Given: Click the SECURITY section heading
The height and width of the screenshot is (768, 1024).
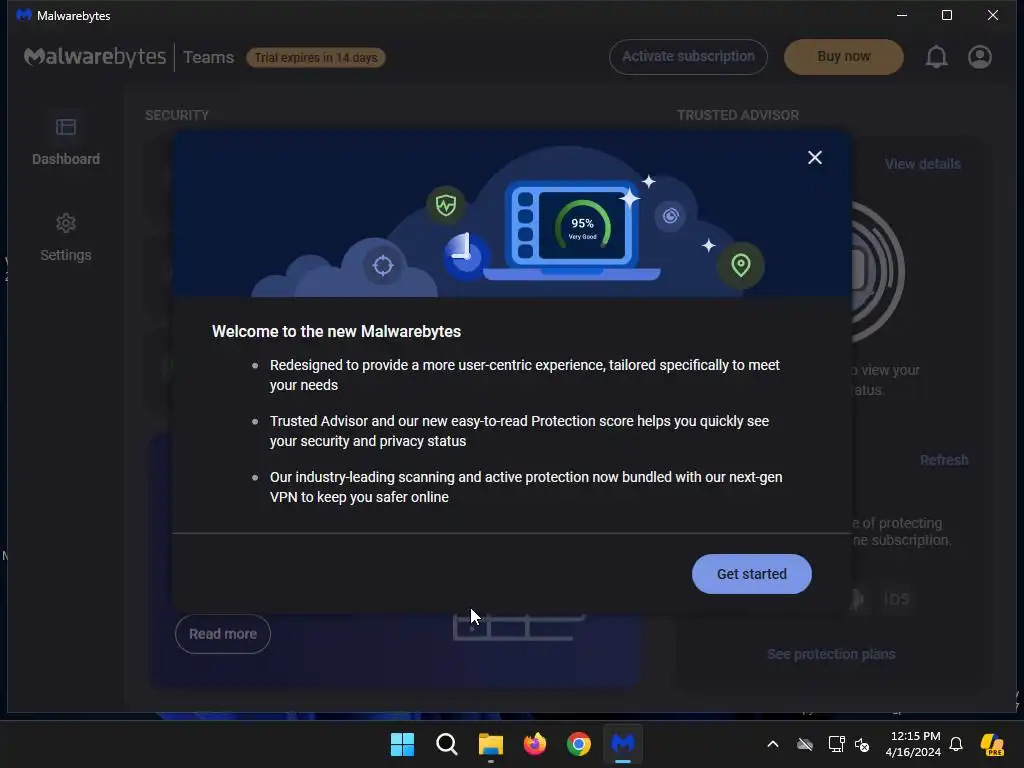Looking at the screenshot, I should tap(177, 115).
